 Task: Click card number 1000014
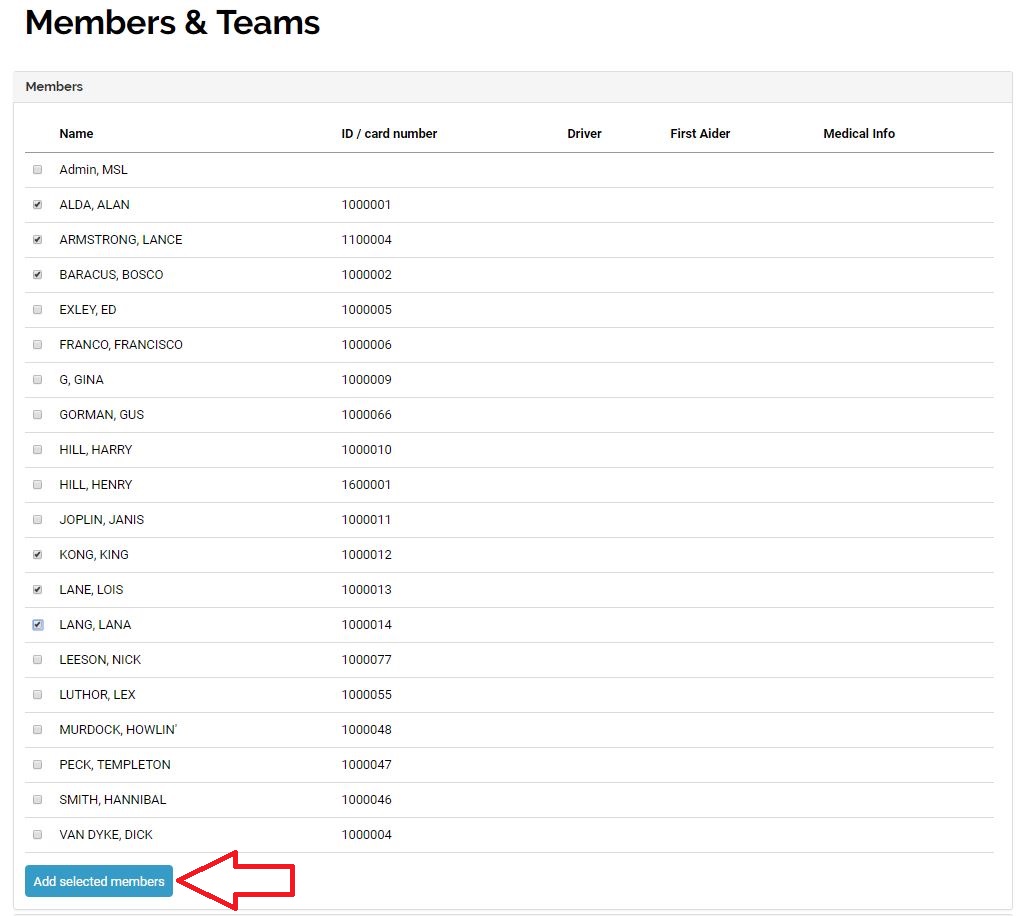[x=366, y=626]
